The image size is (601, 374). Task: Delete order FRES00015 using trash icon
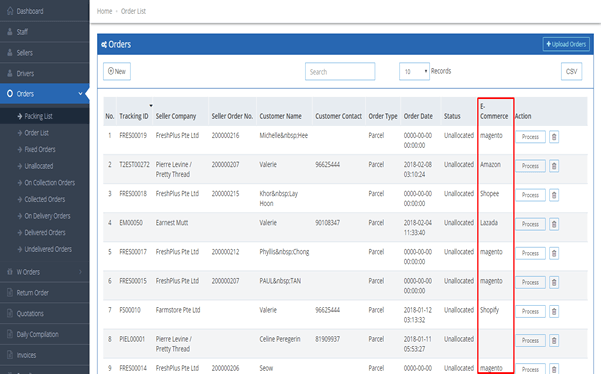[x=554, y=282]
